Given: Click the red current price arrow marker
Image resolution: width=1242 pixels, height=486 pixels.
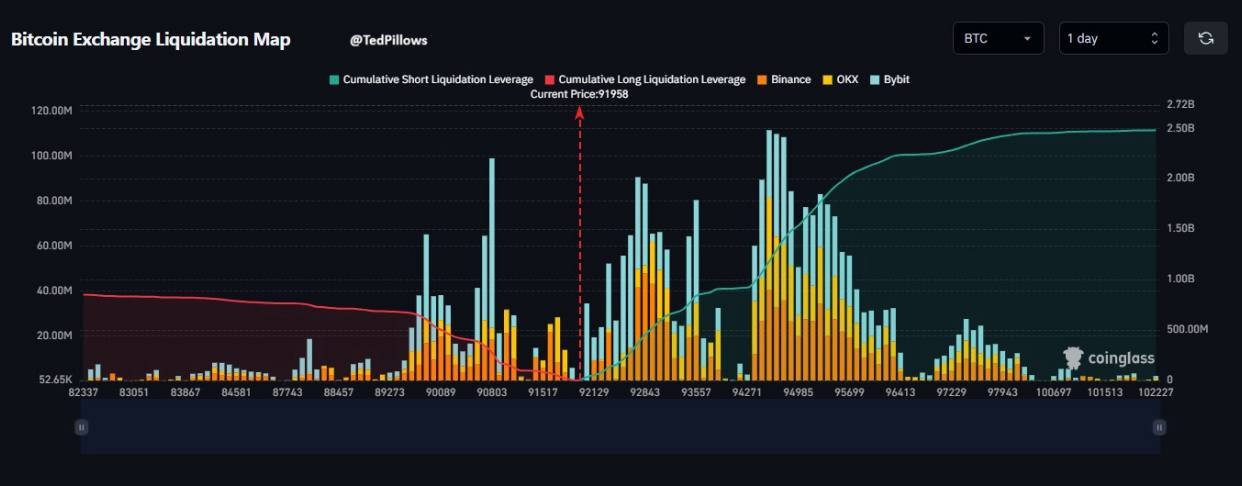Looking at the screenshot, I should [x=579, y=113].
